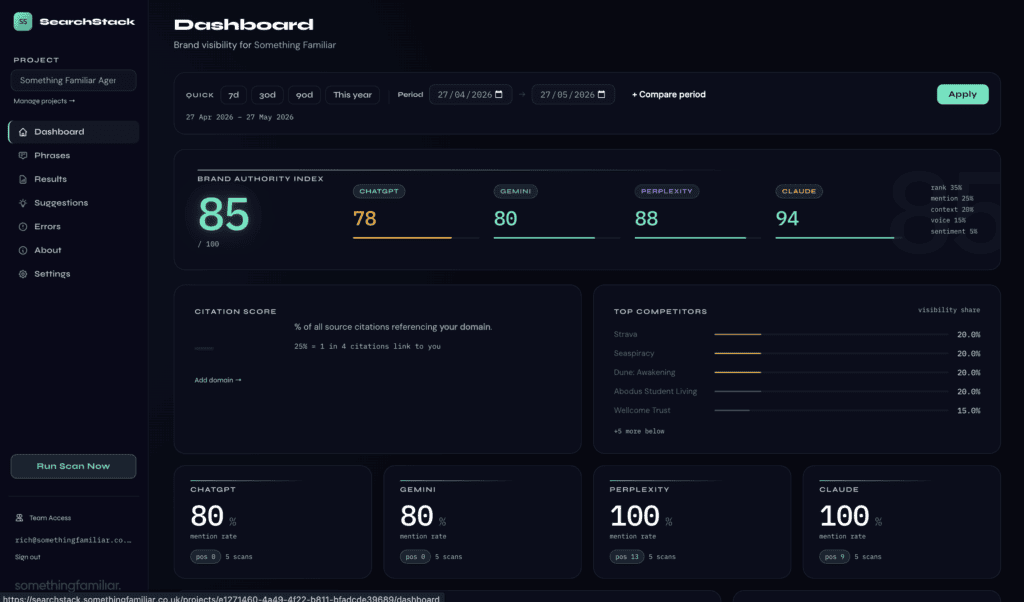Click the 27 Apr 2026 – 27 May 2026 range text

point(240,117)
